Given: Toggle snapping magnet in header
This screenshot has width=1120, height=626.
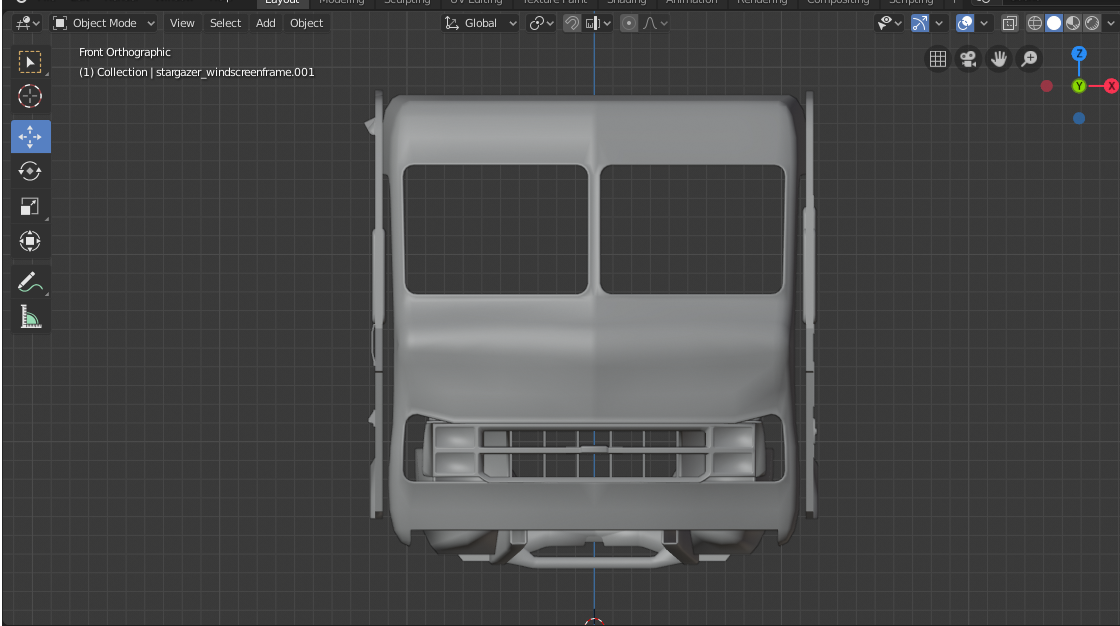Looking at the screenshot, I should [x=572, y=23].
